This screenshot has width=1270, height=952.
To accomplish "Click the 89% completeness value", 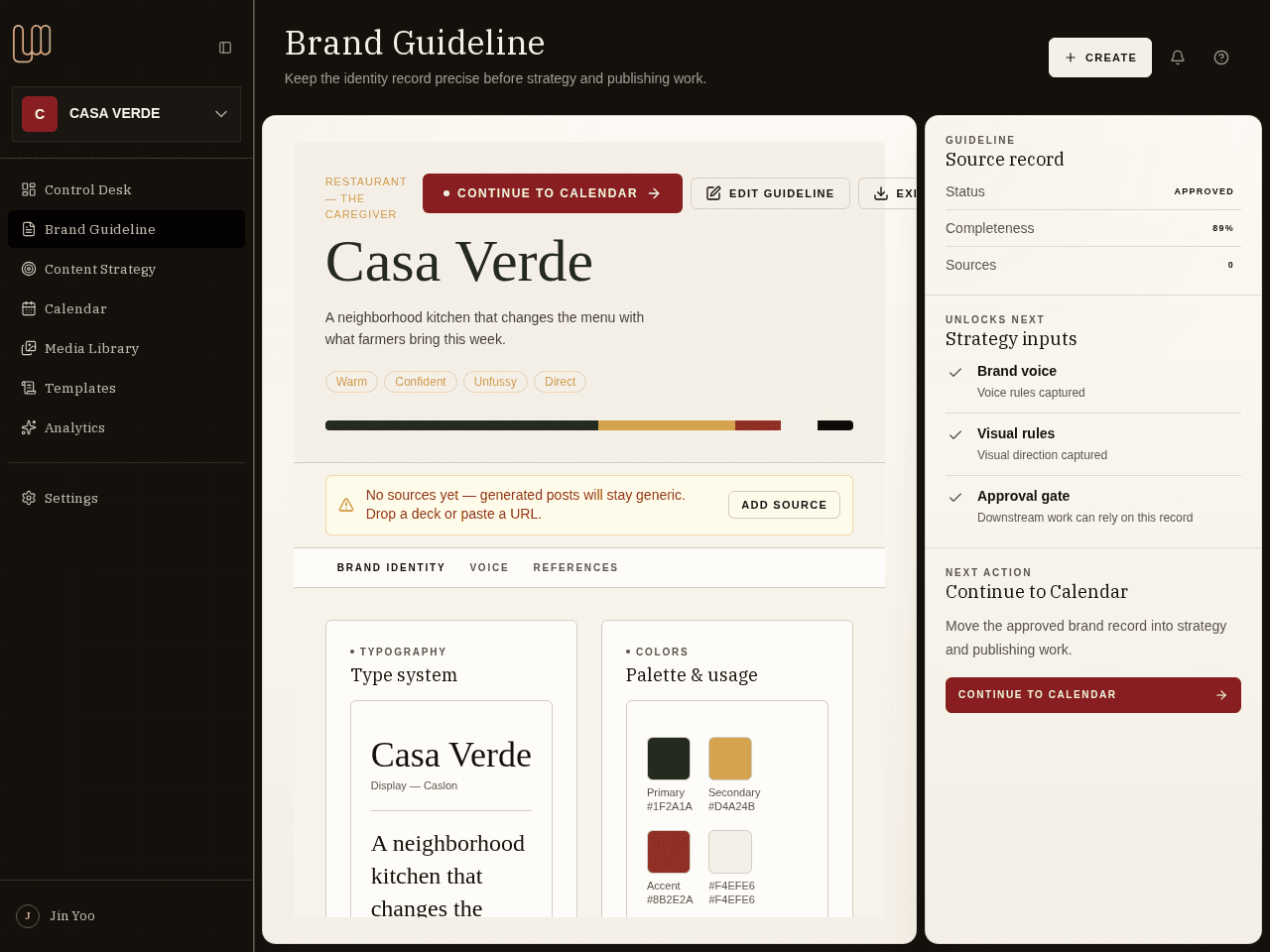I will tap(1222, 228).
